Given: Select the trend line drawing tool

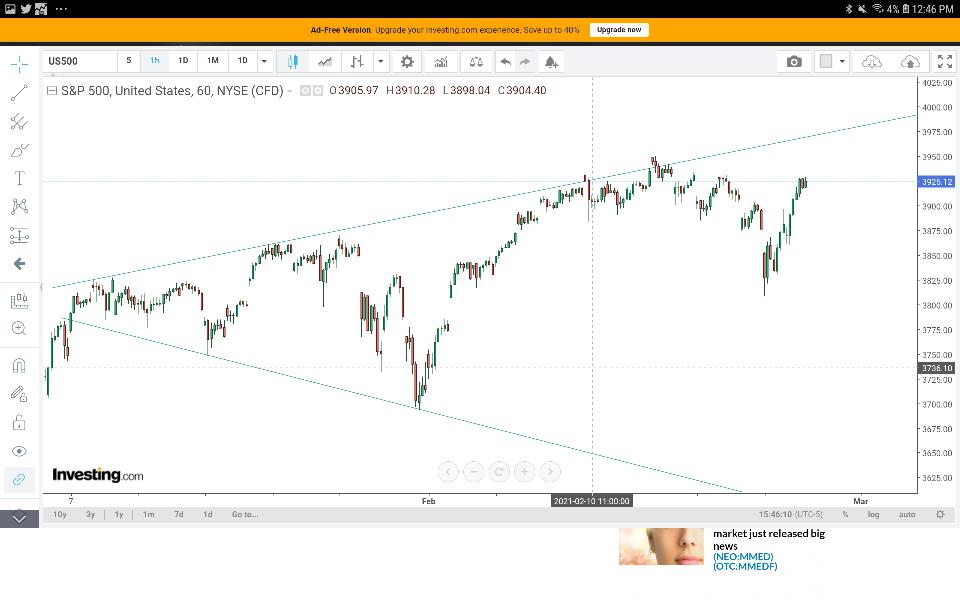Looking at the screenshot, I should click(19, 93).
